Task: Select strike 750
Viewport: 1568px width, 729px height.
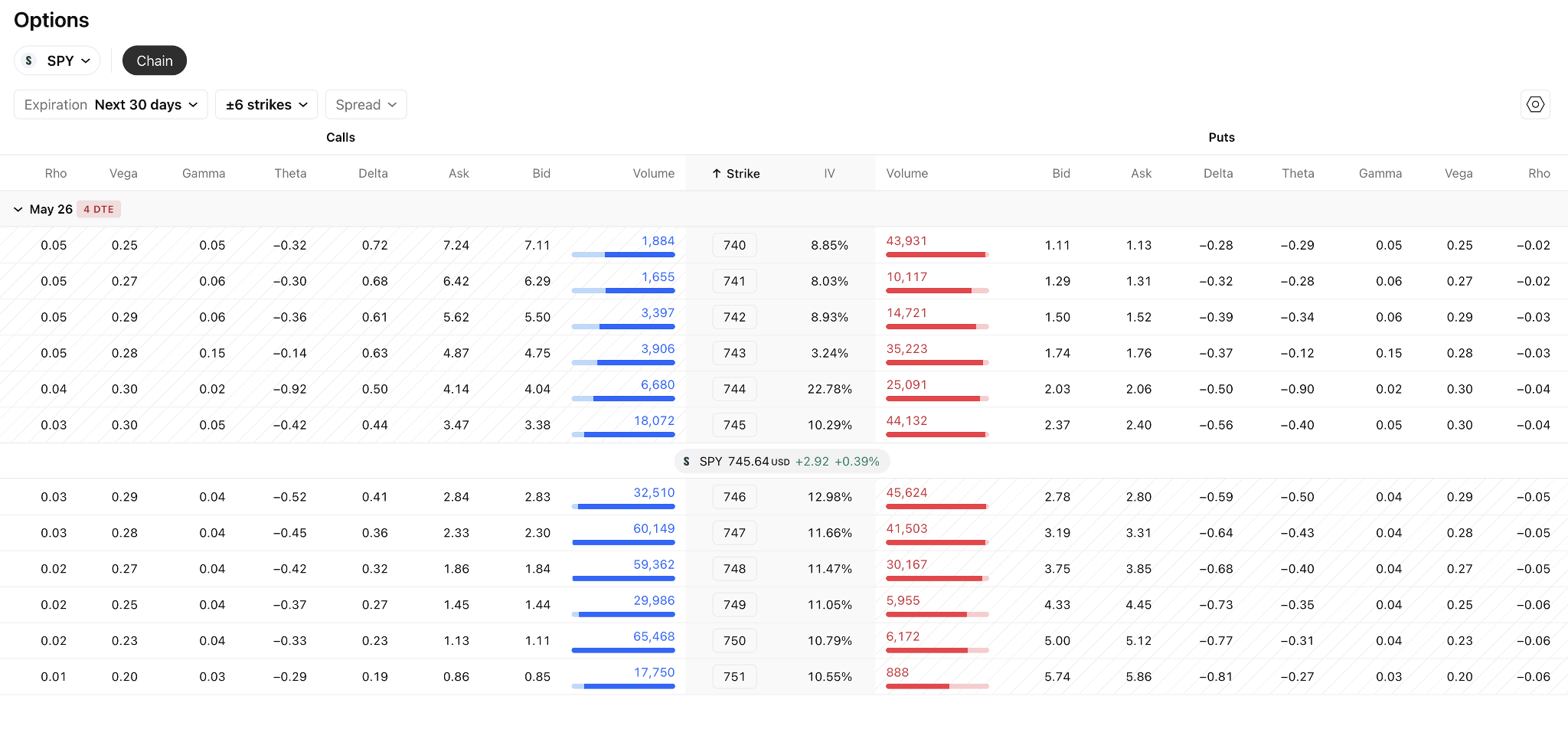Action: click(x=734, y=641)
